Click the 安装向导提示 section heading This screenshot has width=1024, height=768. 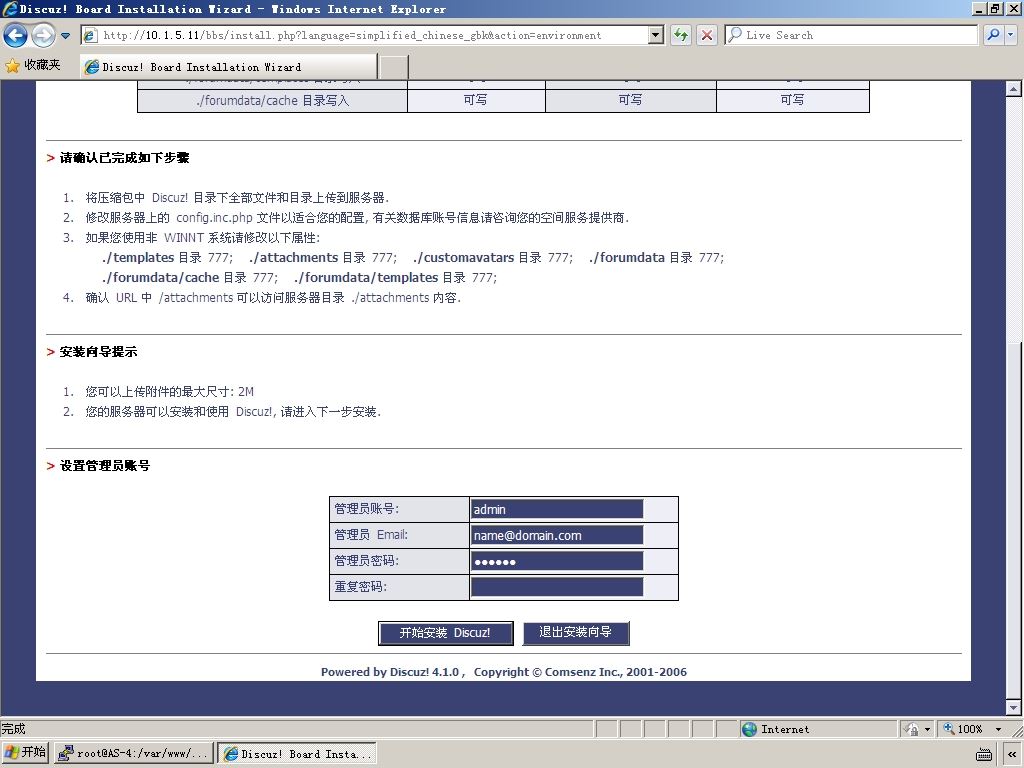pyautogui.click(x=99, y=352)
